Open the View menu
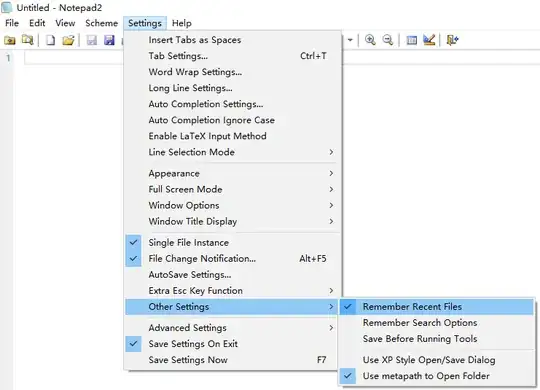Image resolution: width=540 pixels, height=390 pixels. pyautogui.click(x=65, y=23)
